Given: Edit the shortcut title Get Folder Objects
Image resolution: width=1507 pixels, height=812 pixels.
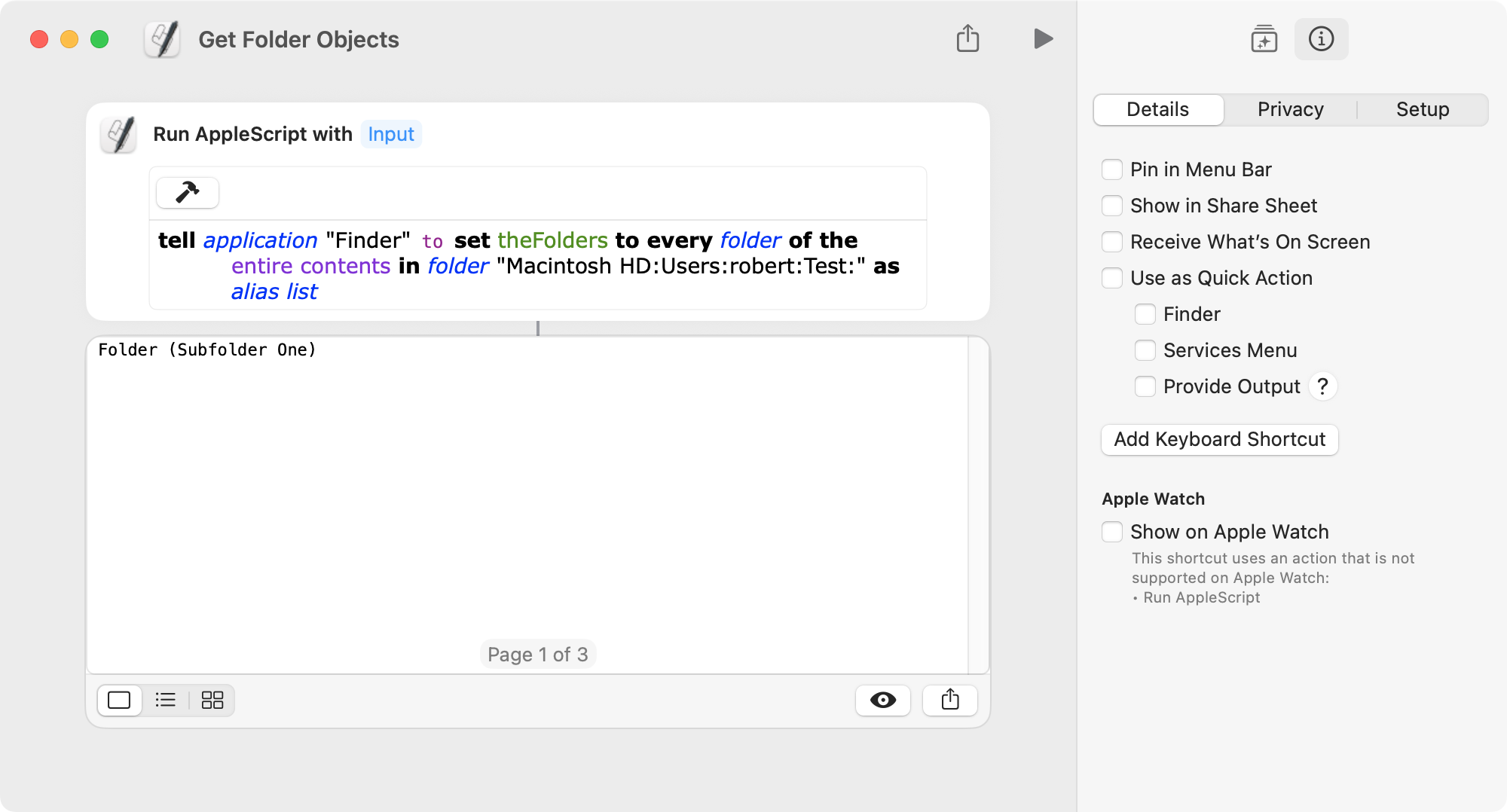Looking at the screenshot, I should click(x=298, y=39).
